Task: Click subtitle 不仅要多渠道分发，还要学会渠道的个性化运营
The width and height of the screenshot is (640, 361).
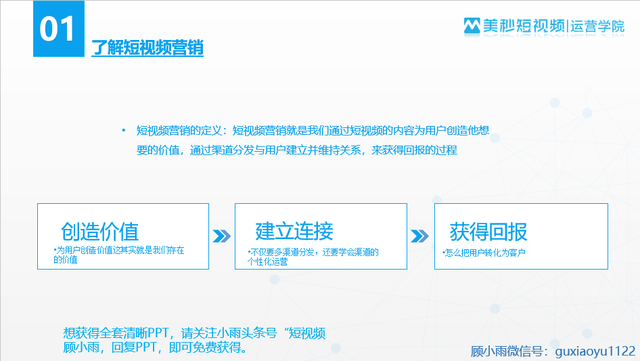Action: click(313, 257)
